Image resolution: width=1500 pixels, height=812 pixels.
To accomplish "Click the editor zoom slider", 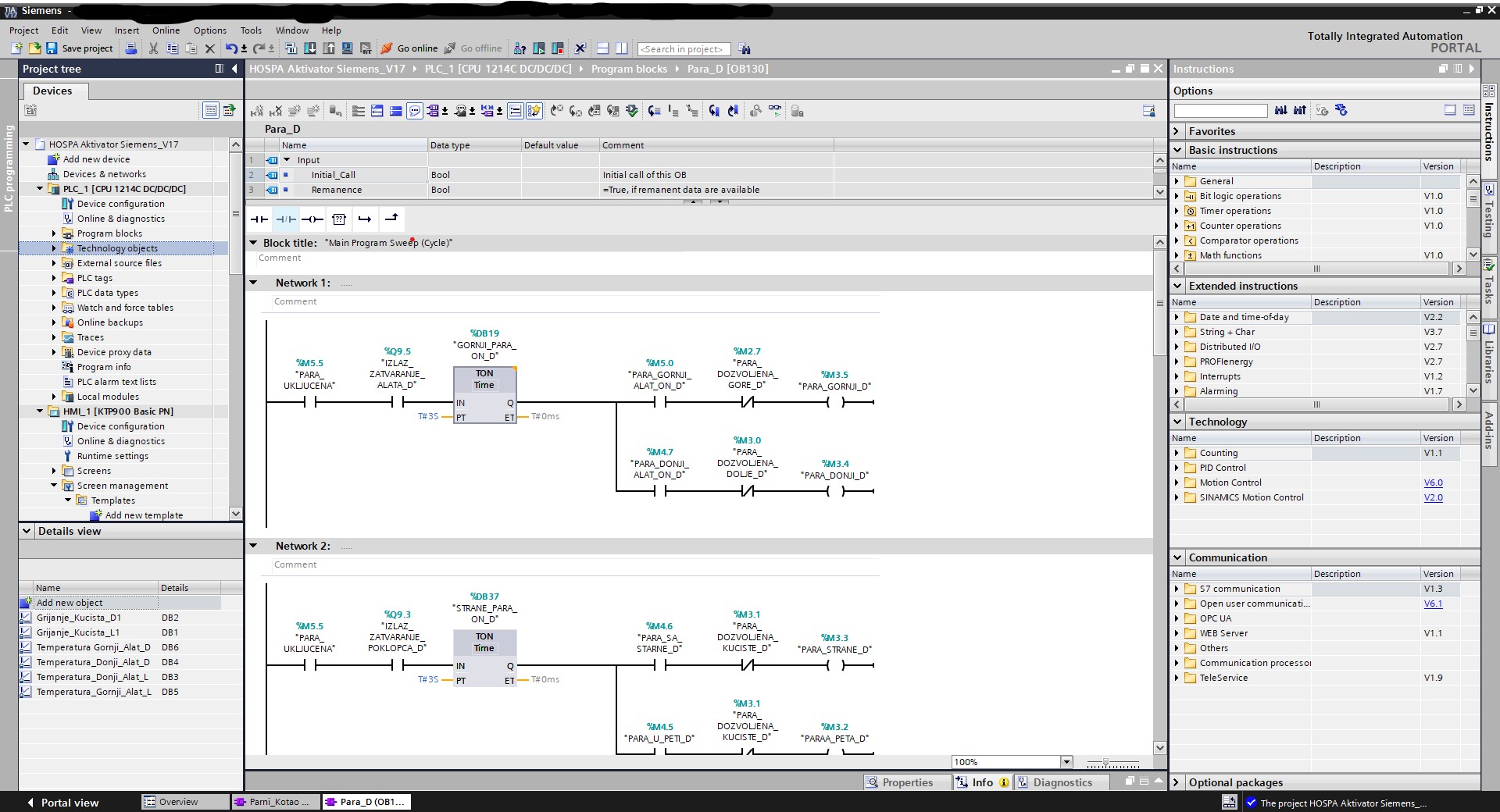I will pos(1105,763).
